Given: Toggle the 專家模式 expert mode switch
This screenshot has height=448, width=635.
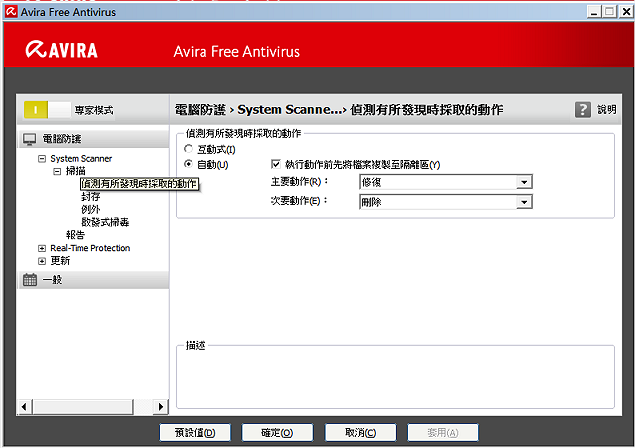Looking at the screenshot, I should click(x=47, y=110).
